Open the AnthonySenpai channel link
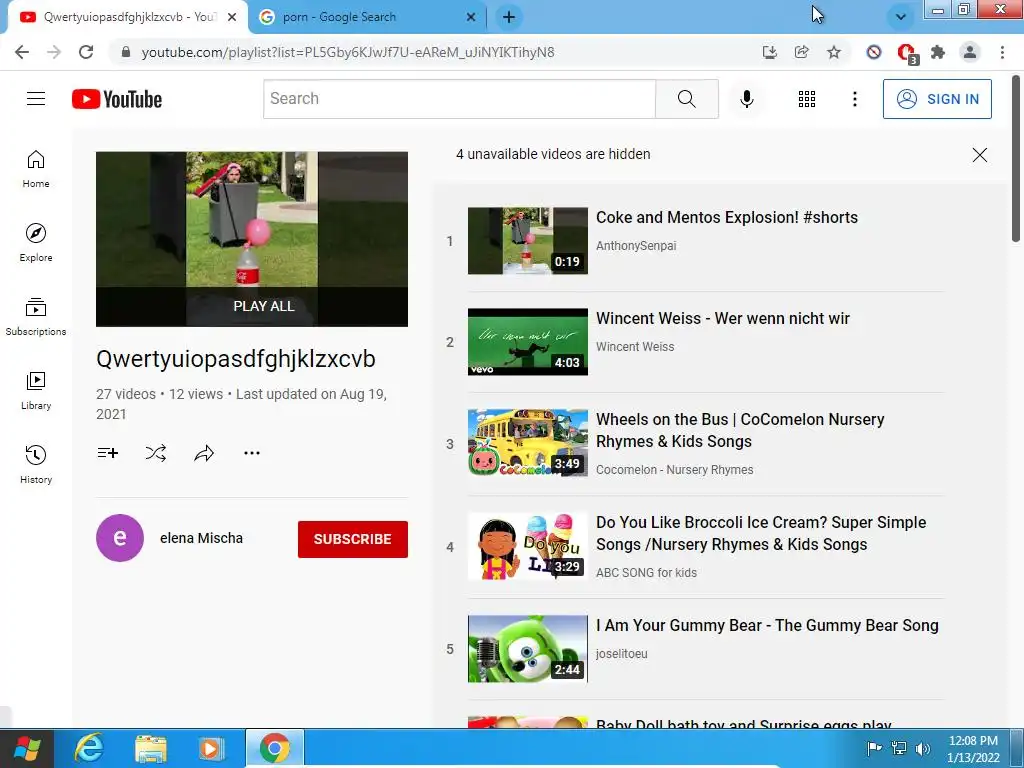This screenshot has height=768, width=1024. (636, 246)
